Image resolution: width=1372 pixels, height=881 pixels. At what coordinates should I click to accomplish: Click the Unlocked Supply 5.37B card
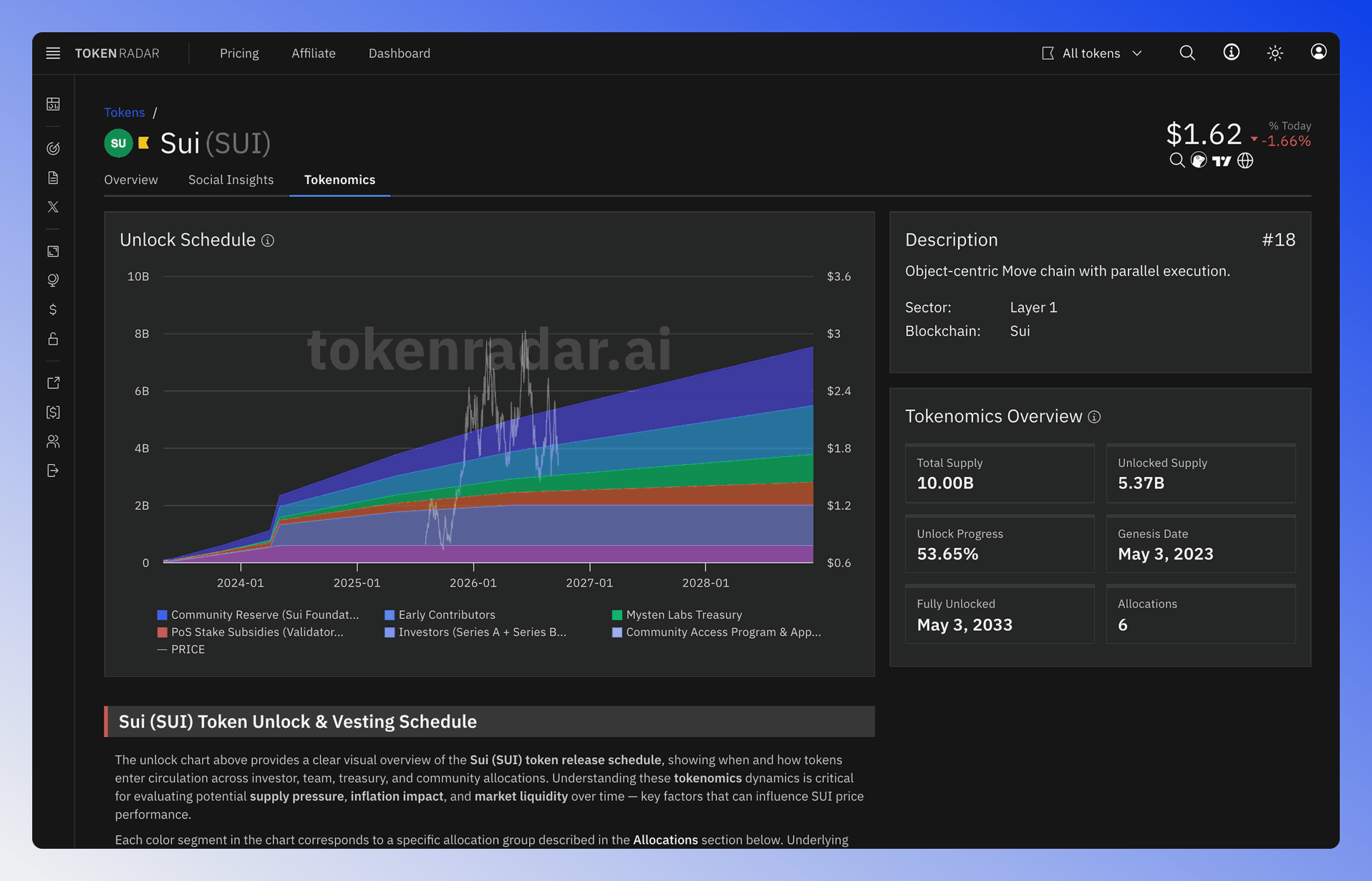point(1201,473)
